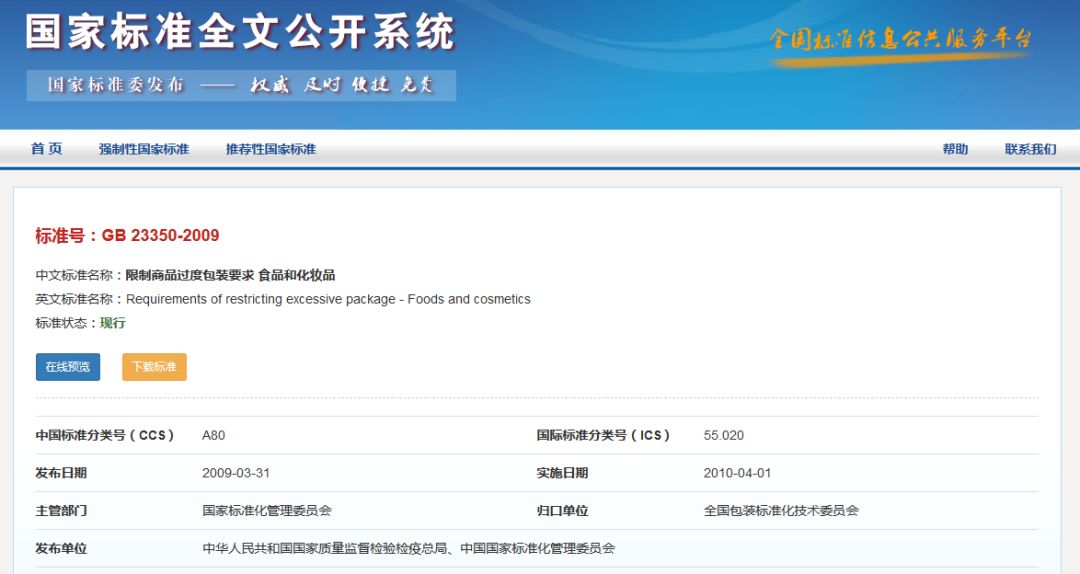Click the 联系我们 link
Image resolution: width=1080 pixels, height=574 pixels.
pyautogui.click(x=1030, y=149)
